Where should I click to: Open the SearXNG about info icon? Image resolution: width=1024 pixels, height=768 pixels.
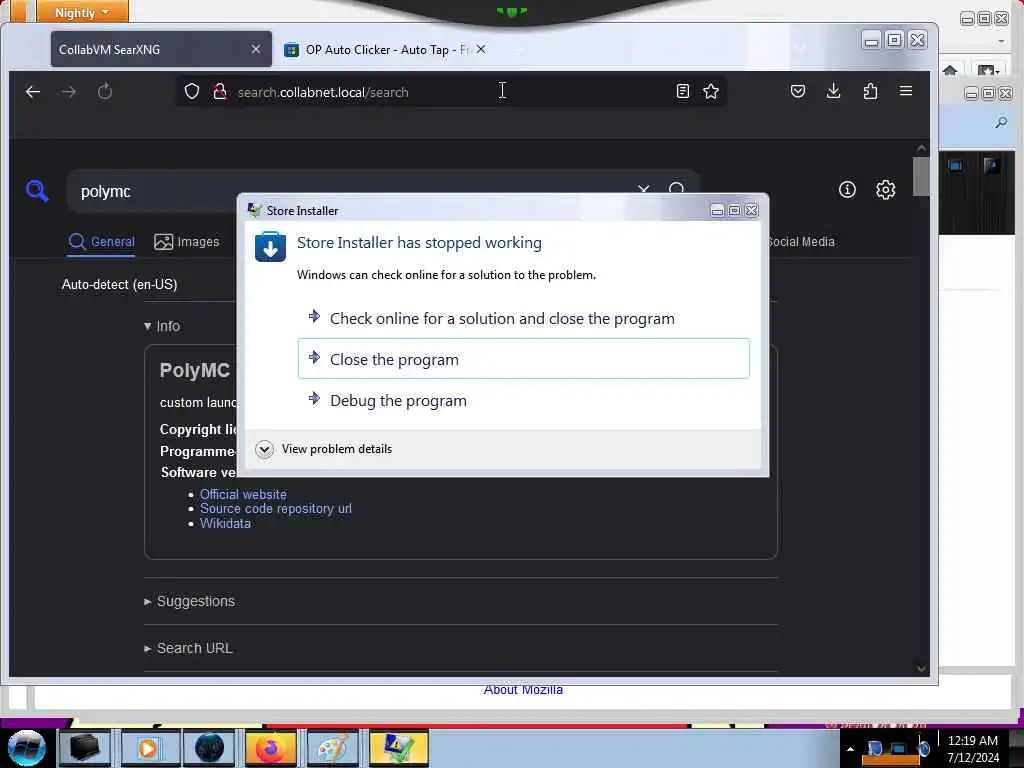point(847,190)
